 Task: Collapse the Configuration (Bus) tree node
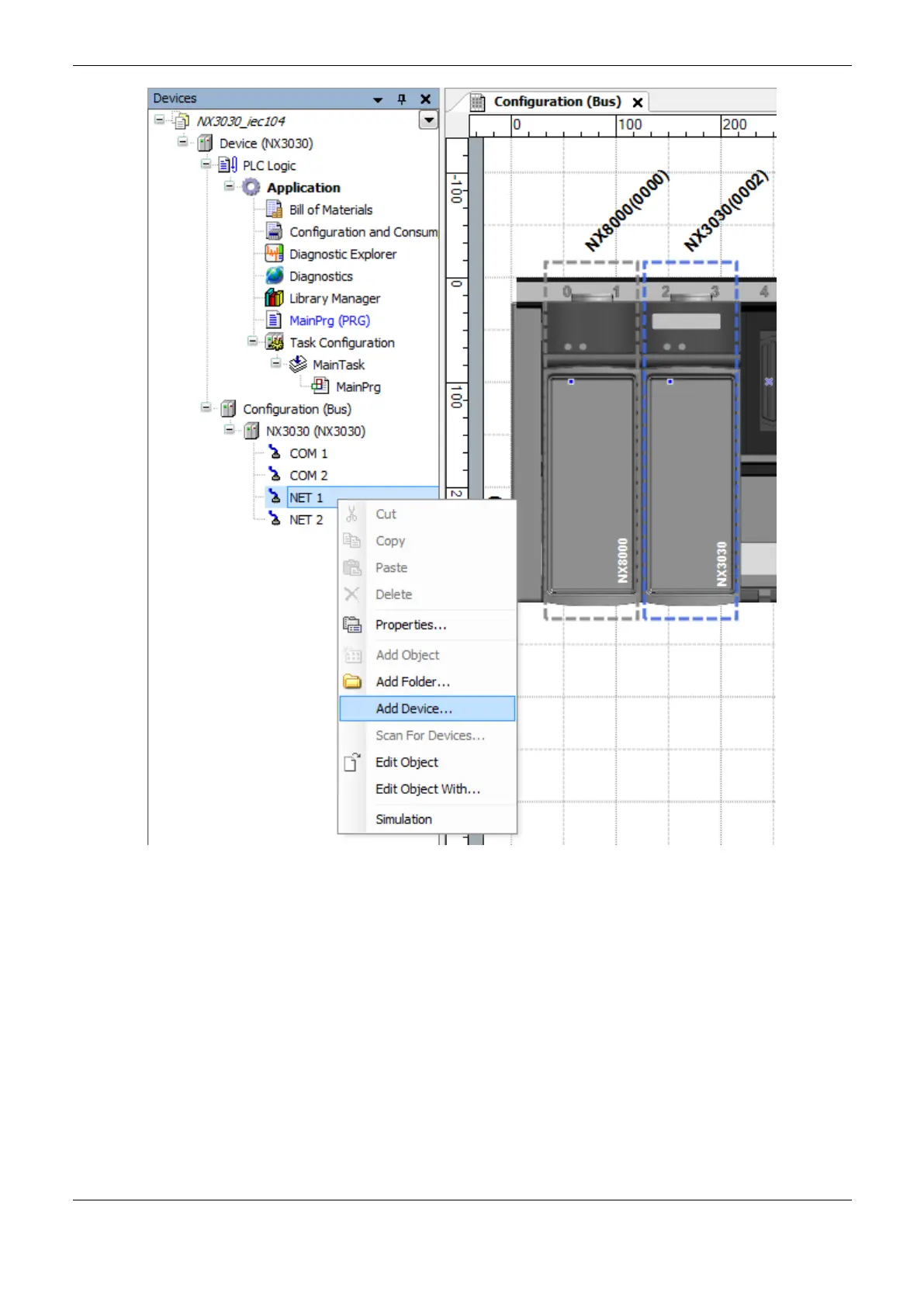point(206,407)
